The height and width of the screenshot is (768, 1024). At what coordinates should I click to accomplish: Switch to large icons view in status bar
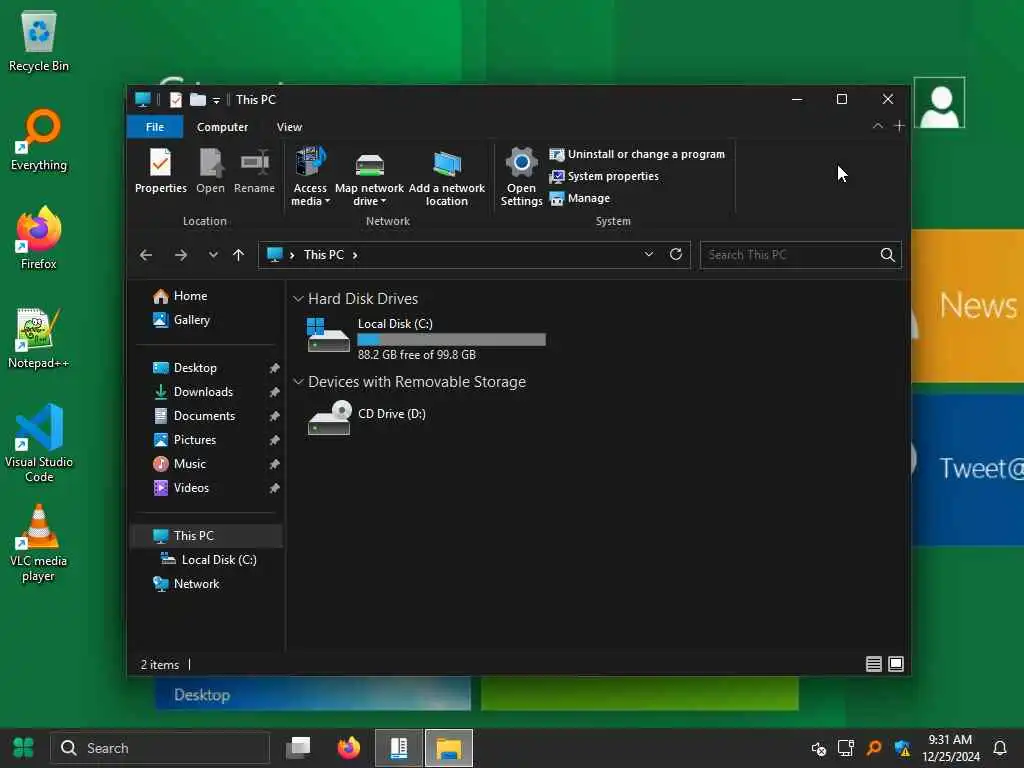pos(896,664)
